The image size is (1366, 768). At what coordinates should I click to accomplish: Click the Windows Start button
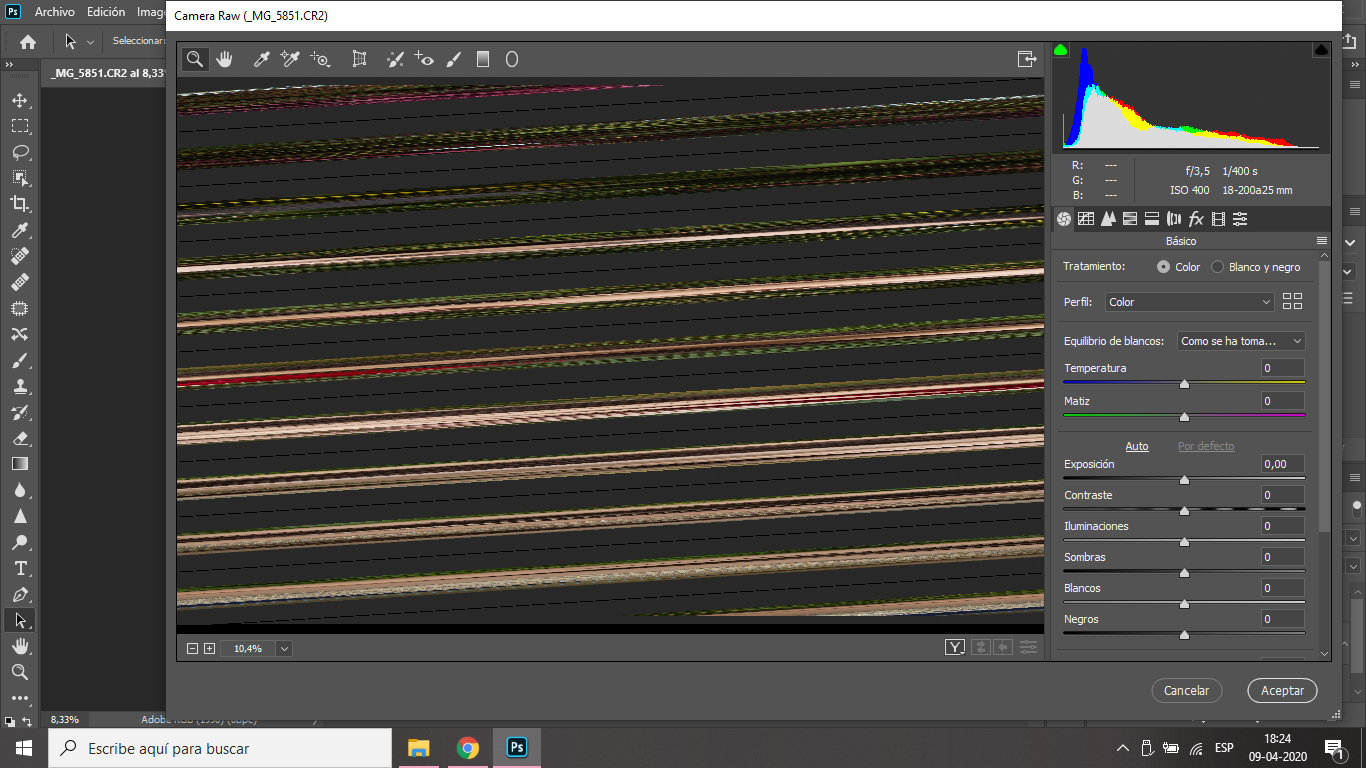point(23,748)
